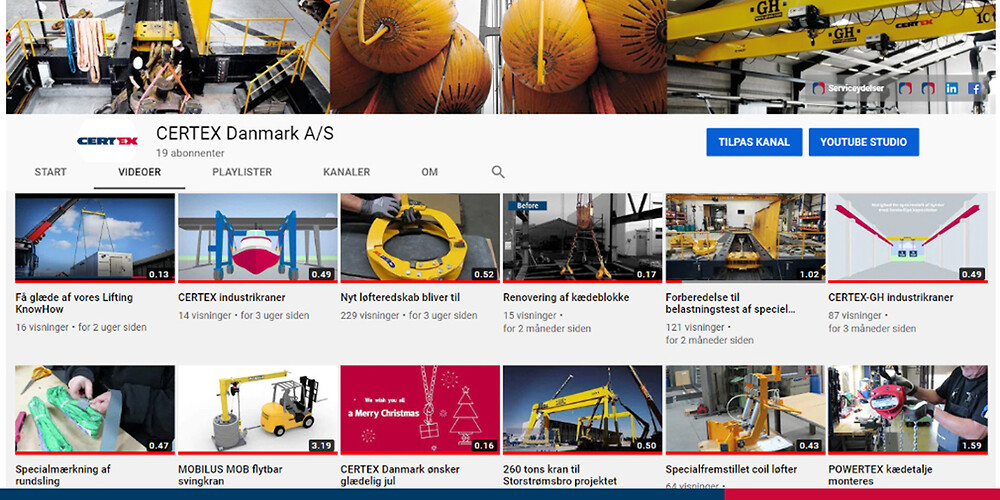Click '14 visninger • for 3 uger siden'
Screen dimensions: 1000x500
coord(244,316)
